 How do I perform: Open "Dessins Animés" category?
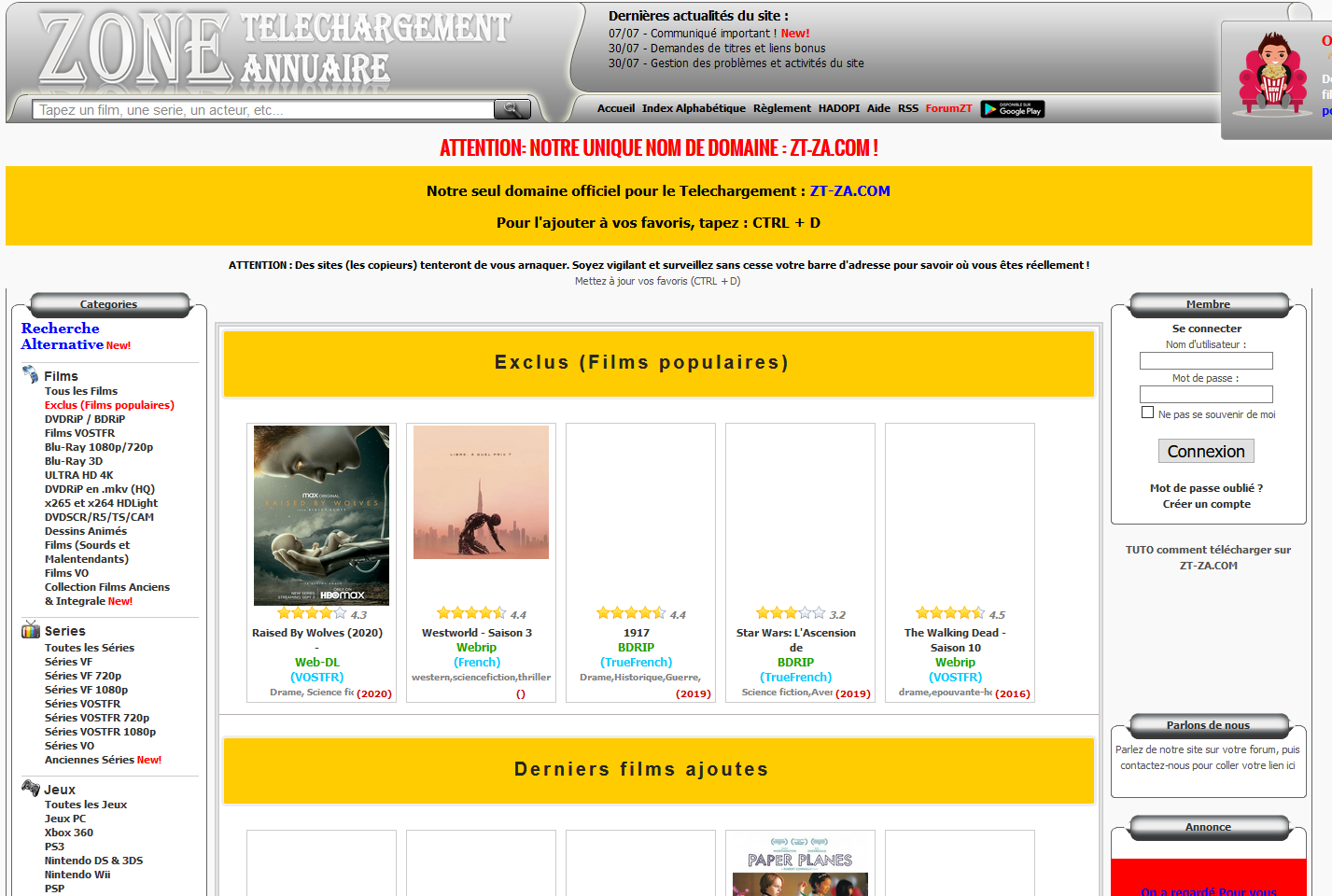click(x=86, y=531)
